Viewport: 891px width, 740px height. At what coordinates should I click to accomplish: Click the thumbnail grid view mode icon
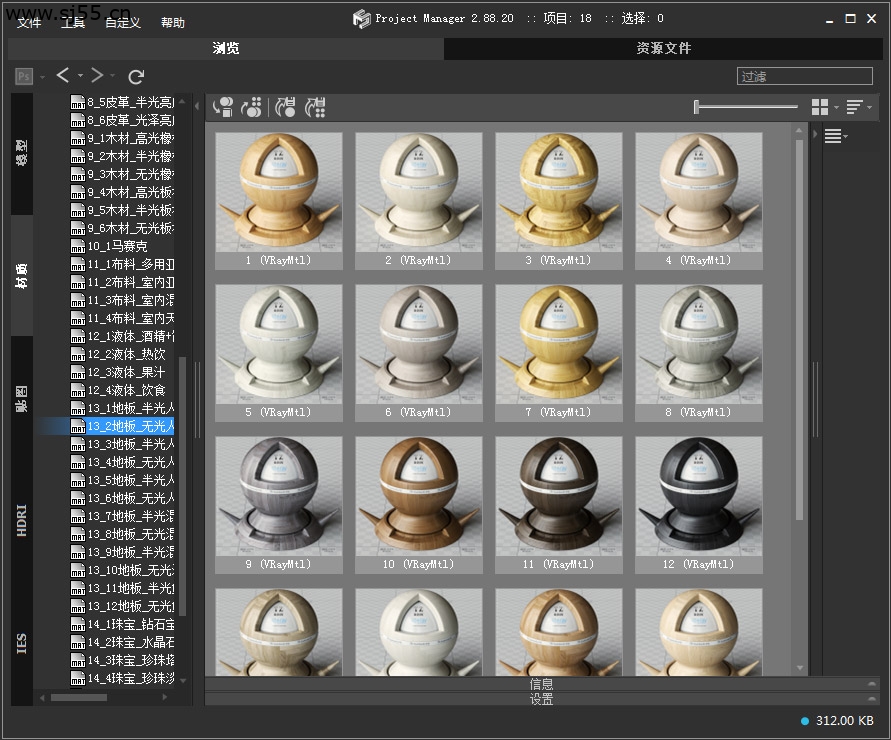(x=820, y=107)
